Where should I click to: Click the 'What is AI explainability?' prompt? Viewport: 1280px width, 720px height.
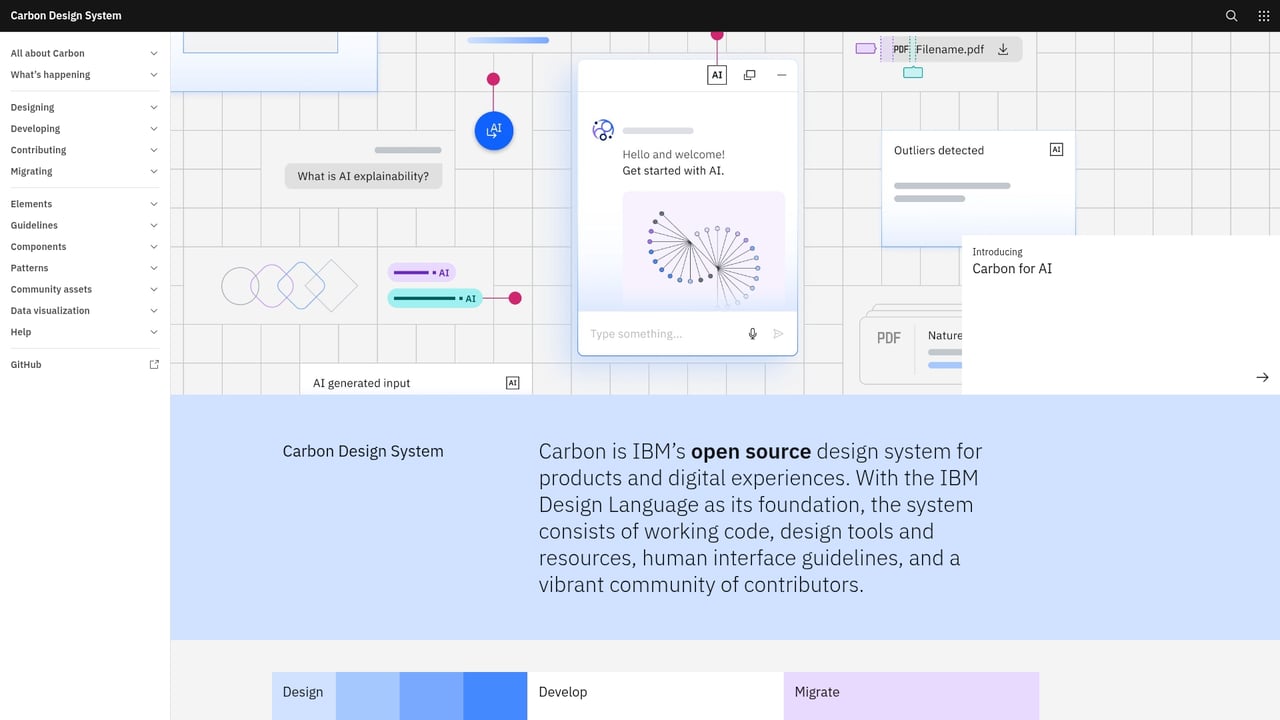tap(363, 176)
